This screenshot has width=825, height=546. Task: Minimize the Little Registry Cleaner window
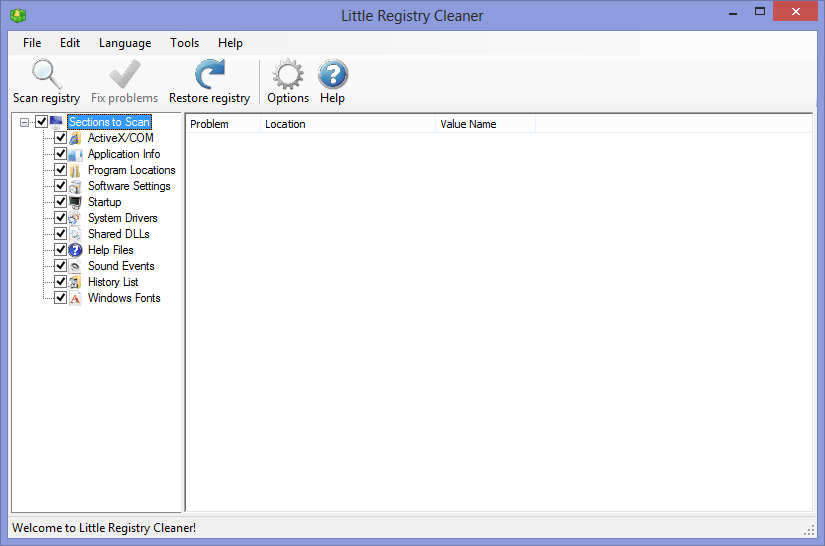click(732, 12)
